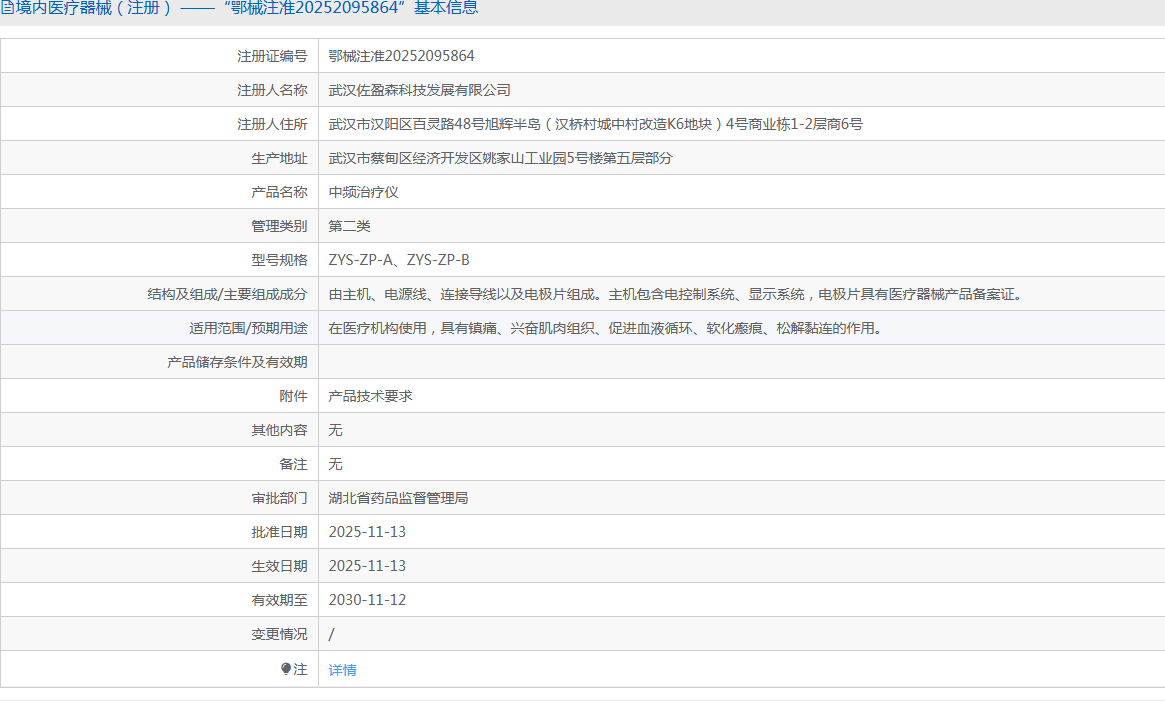Click the page title 境内医疗器械（注册）基本信息
The image size is (1165, 701).
click(x=245, y=8)
